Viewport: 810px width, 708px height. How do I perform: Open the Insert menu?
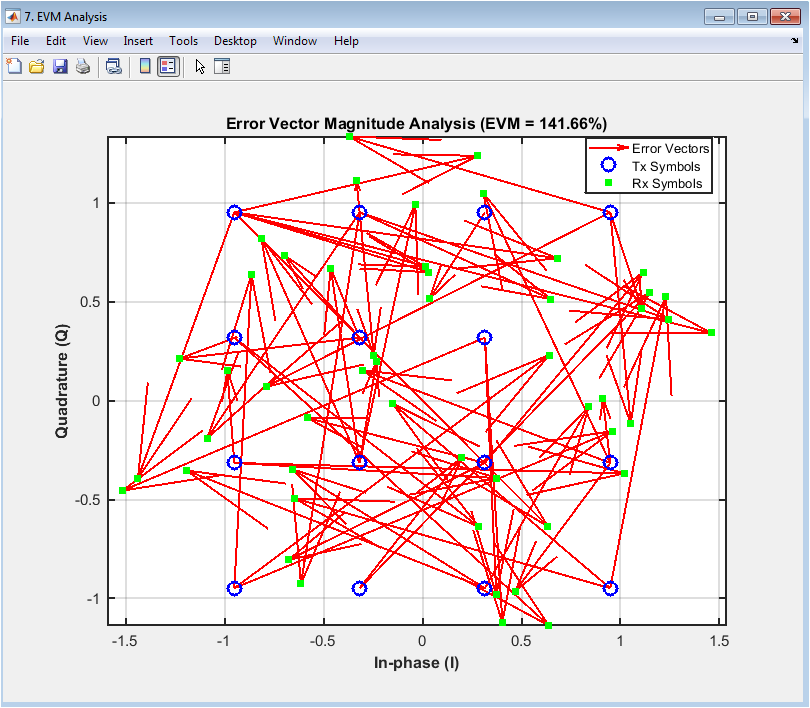(x=138, y=41)
